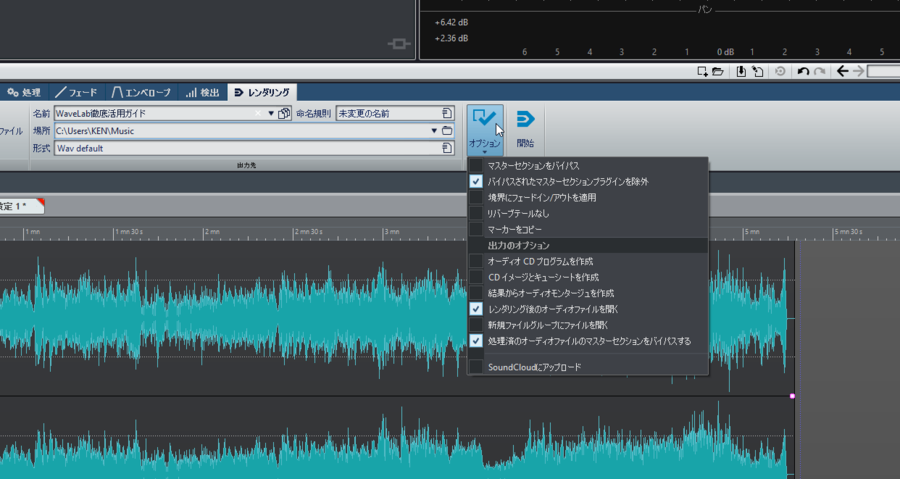Uncheck バイパスされたマスターセクションプラグインを除外

tap(476, 181)
